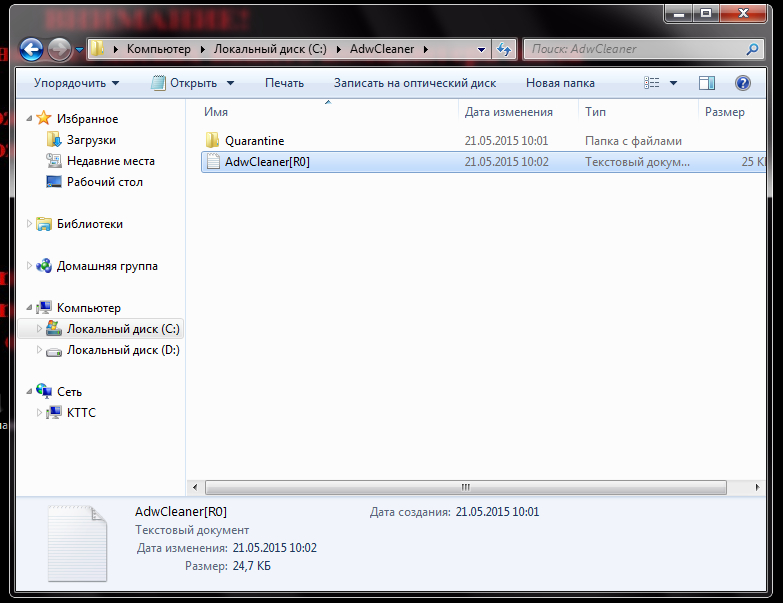The width and height of the screenshot is (783, 603).
Task: Open Рабочий стол in favorites
Action: [104, 182]
